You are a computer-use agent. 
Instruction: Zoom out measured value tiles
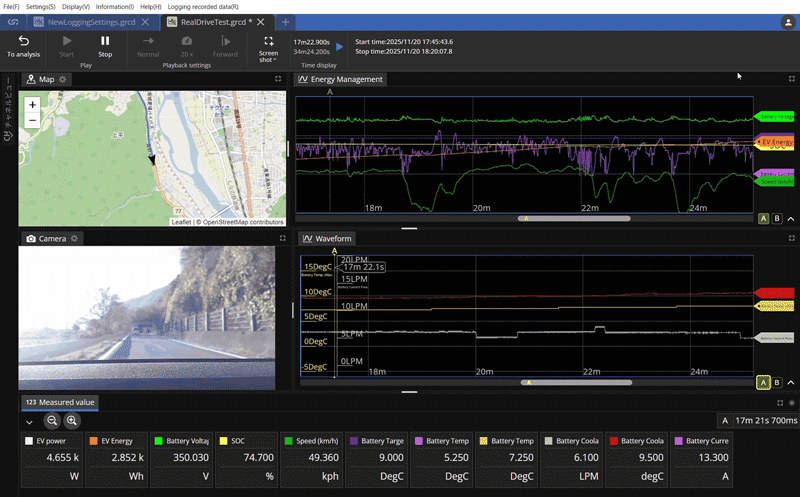coord(52,422)
